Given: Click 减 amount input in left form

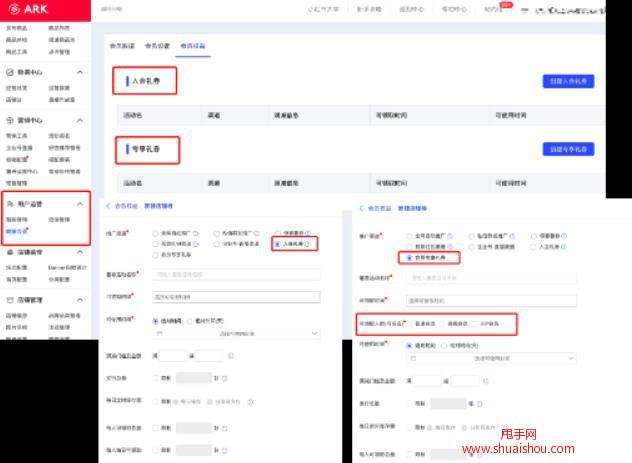Looking at the screenshot, I should point(210,356).
